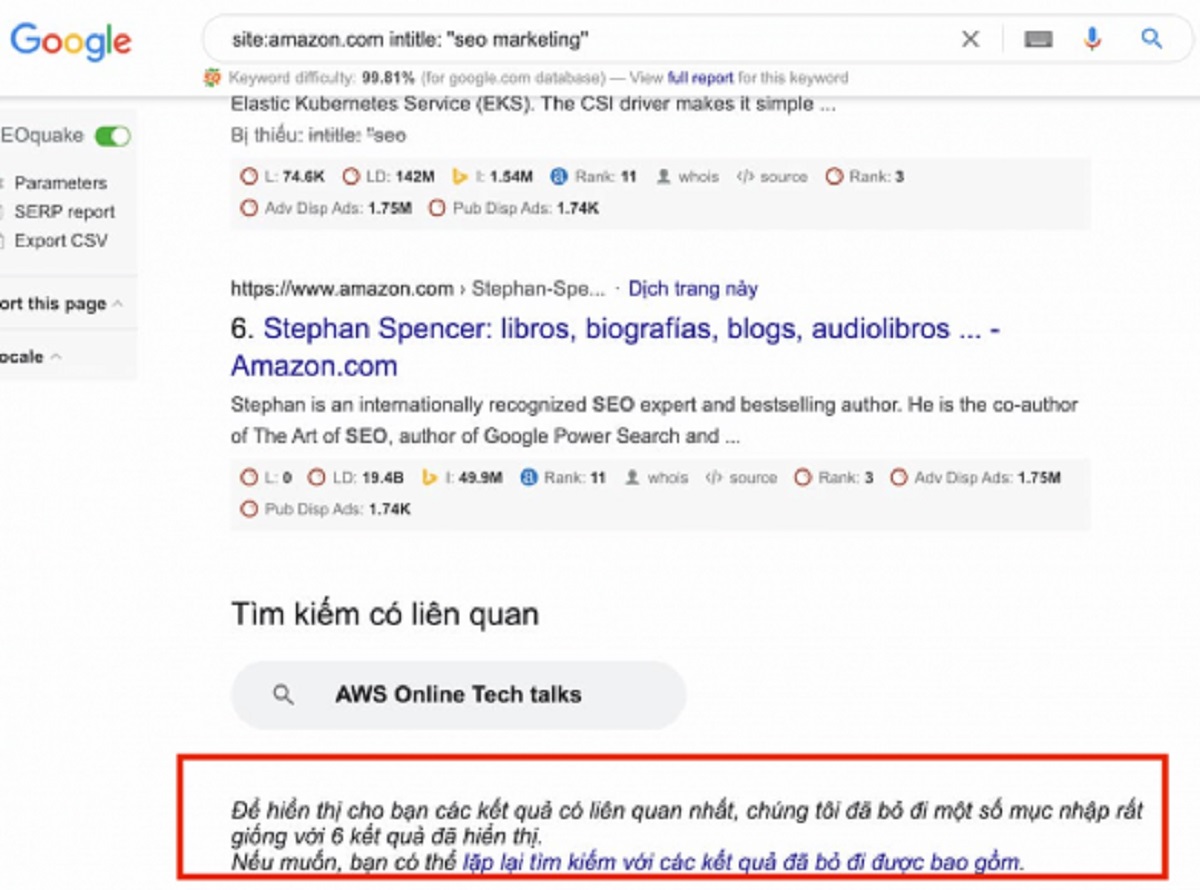This screenshot has height=890, width=1200.
Task: Click source in Stephan Spencer result metrics
Action: (x=740, y=477)
